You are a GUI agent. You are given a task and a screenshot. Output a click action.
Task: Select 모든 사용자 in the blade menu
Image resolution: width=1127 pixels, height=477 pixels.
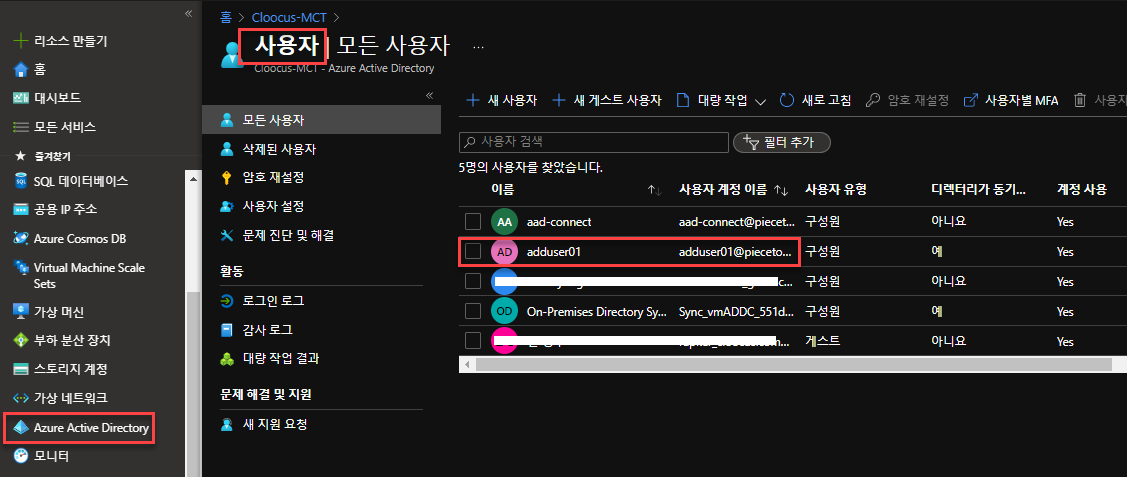pos(322,119)
